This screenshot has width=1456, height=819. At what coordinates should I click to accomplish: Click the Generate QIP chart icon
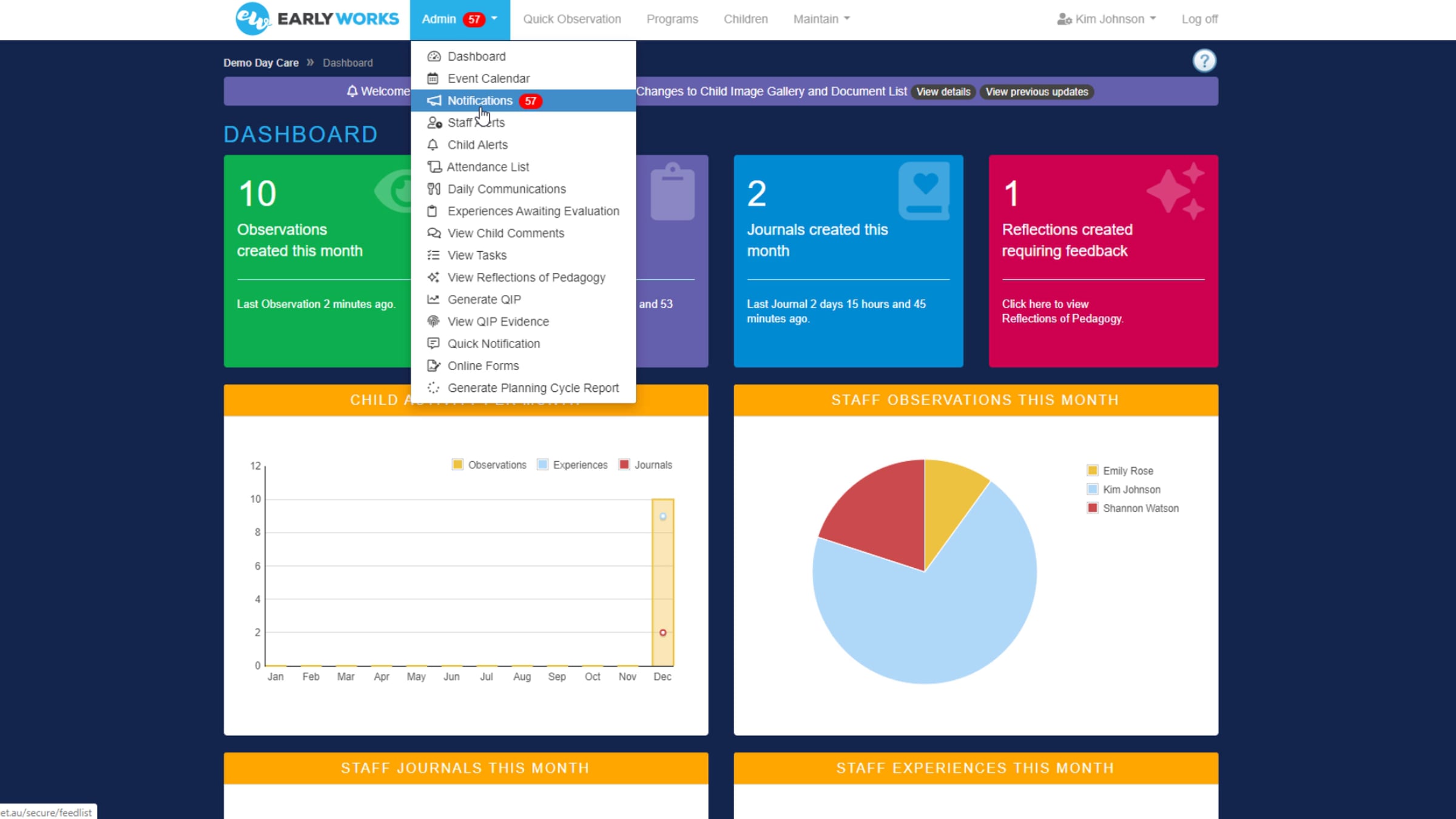tap(433, 300)
